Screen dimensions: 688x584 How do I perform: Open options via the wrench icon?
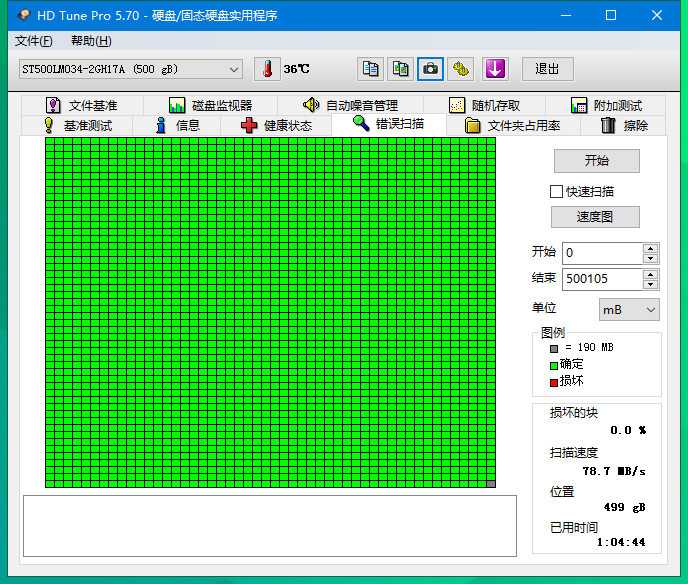(x=460, y=69)
